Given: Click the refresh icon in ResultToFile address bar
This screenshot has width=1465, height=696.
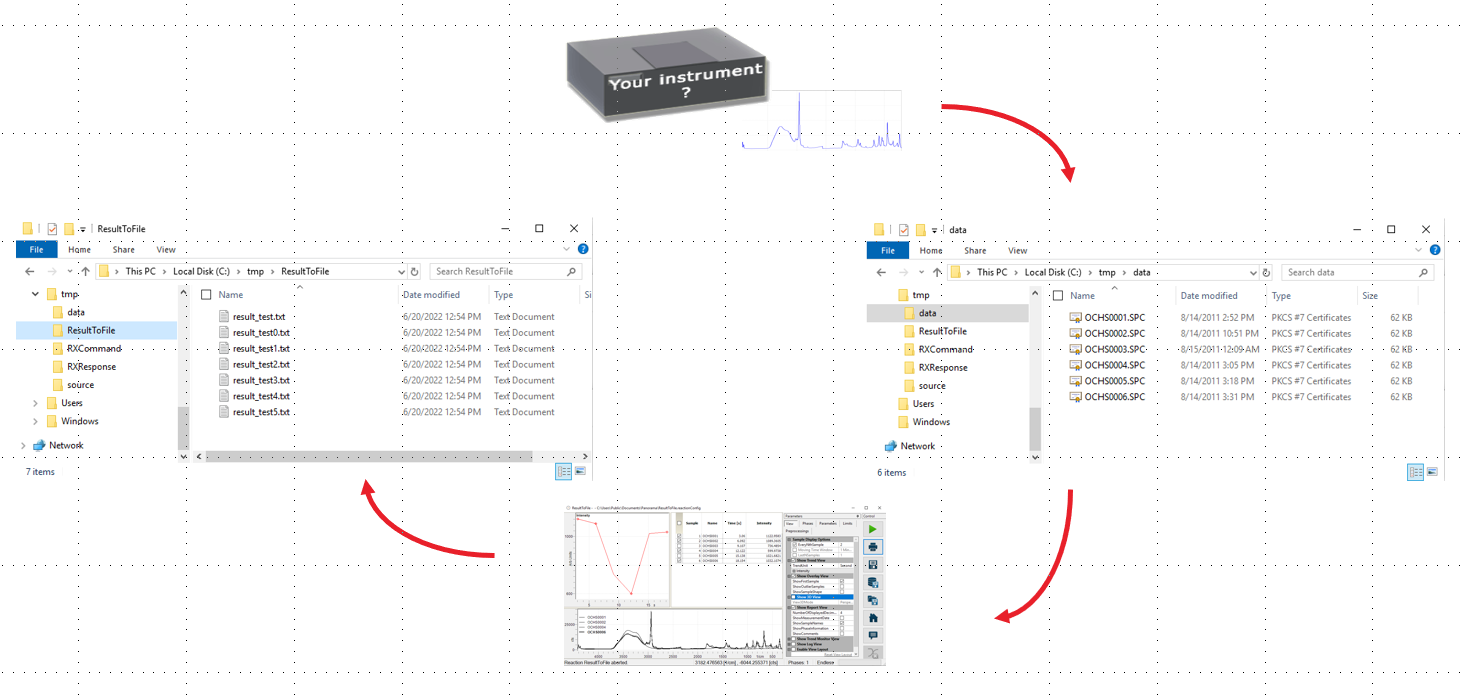Looking at the screenshot, I should [x=415, y=271].
